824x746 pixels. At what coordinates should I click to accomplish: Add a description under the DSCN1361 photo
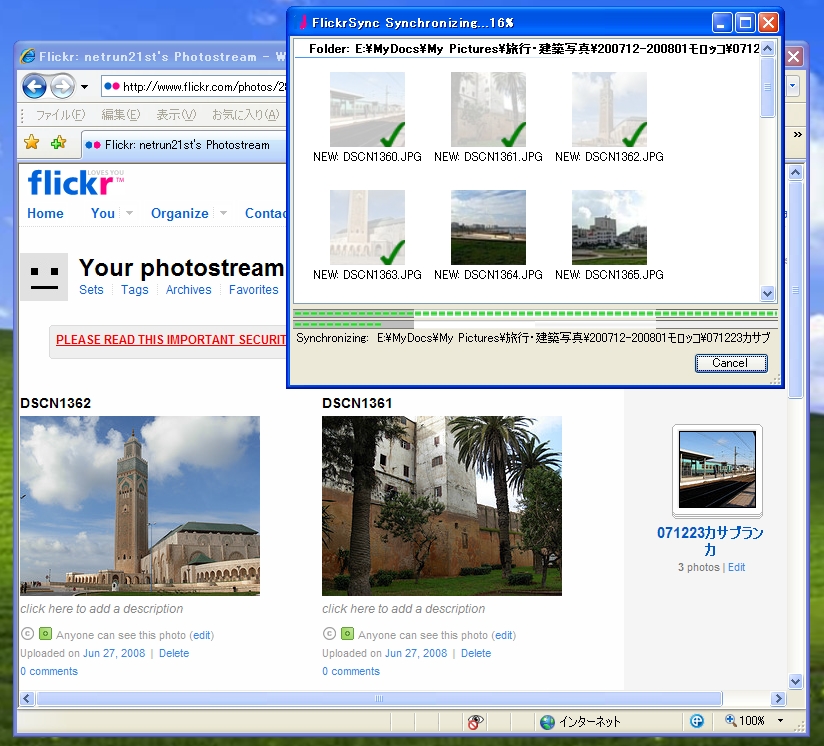404,609
